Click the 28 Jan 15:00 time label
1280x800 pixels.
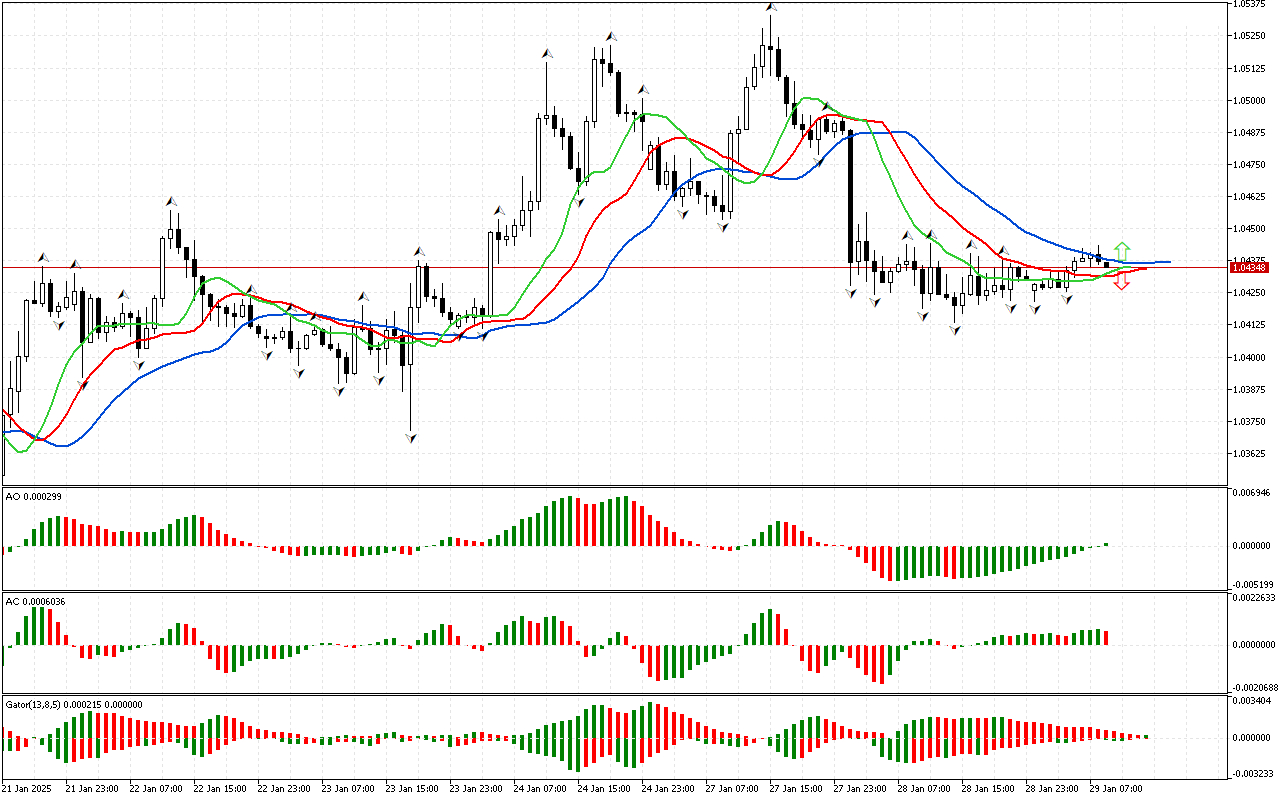[988, 789]
